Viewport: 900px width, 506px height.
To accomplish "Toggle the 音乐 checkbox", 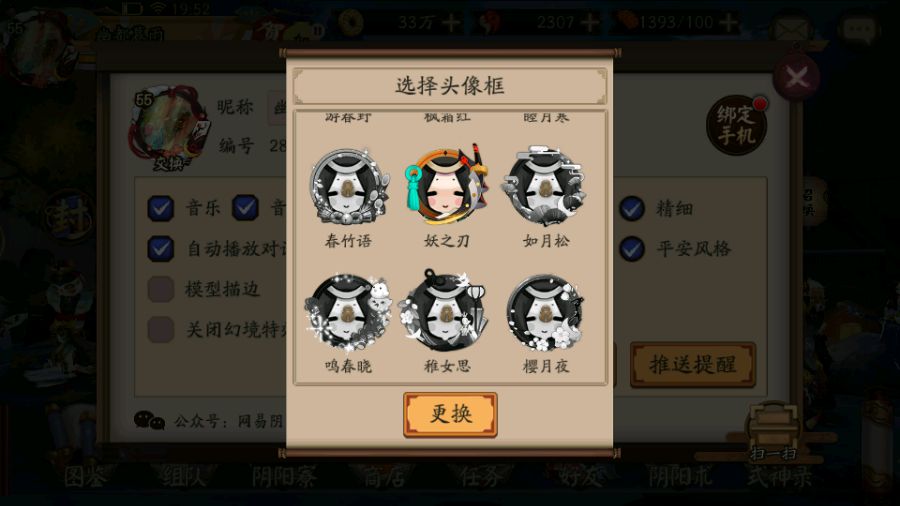I will 161,208.
